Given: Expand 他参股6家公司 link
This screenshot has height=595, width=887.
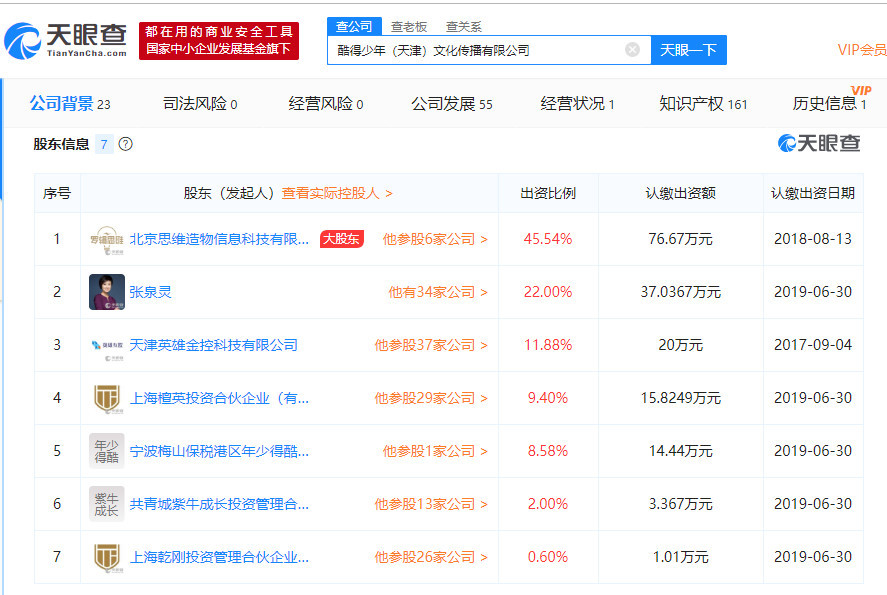Looking at the screenshot, I should (x=435, y=239).
